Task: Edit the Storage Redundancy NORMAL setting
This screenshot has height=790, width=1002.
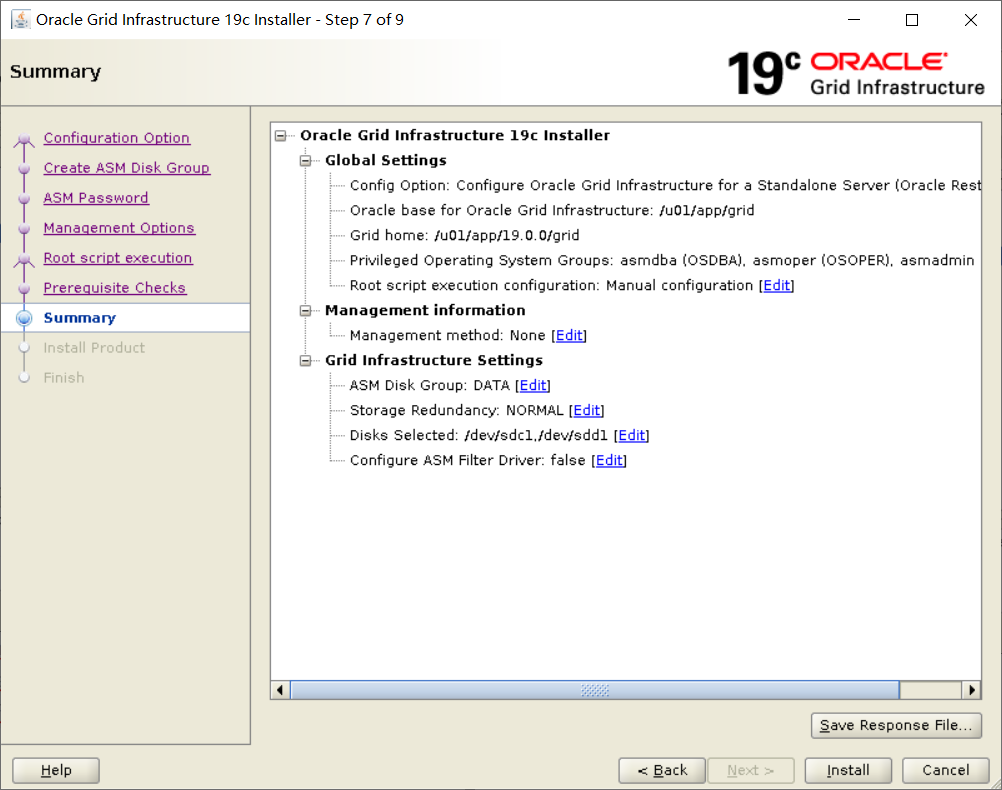Action: [x=586, y=410]
